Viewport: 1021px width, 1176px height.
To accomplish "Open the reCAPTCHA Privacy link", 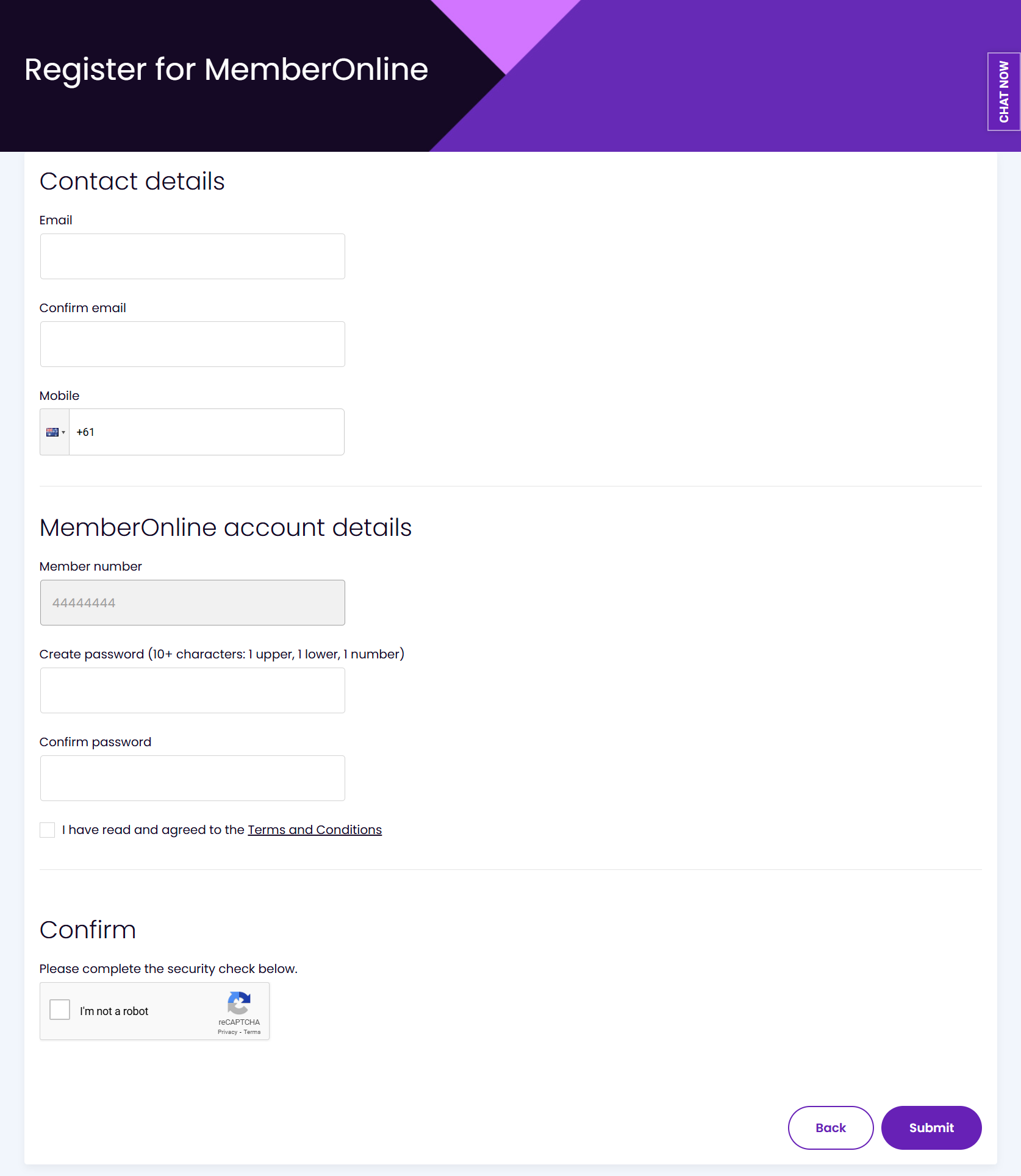I will pos(227,1032).
